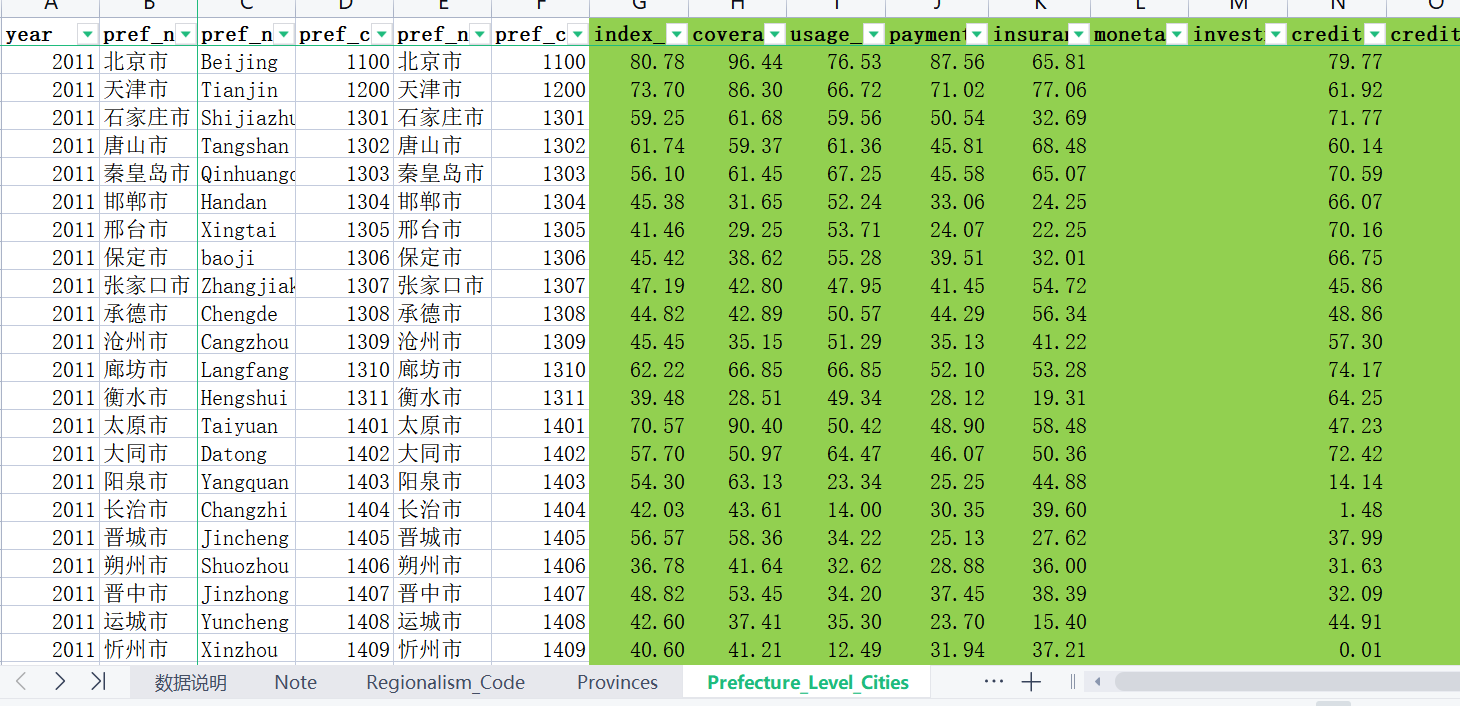1460x706 pixels.
Task: Select the Shuozhou cell
Action: (246, 566)
